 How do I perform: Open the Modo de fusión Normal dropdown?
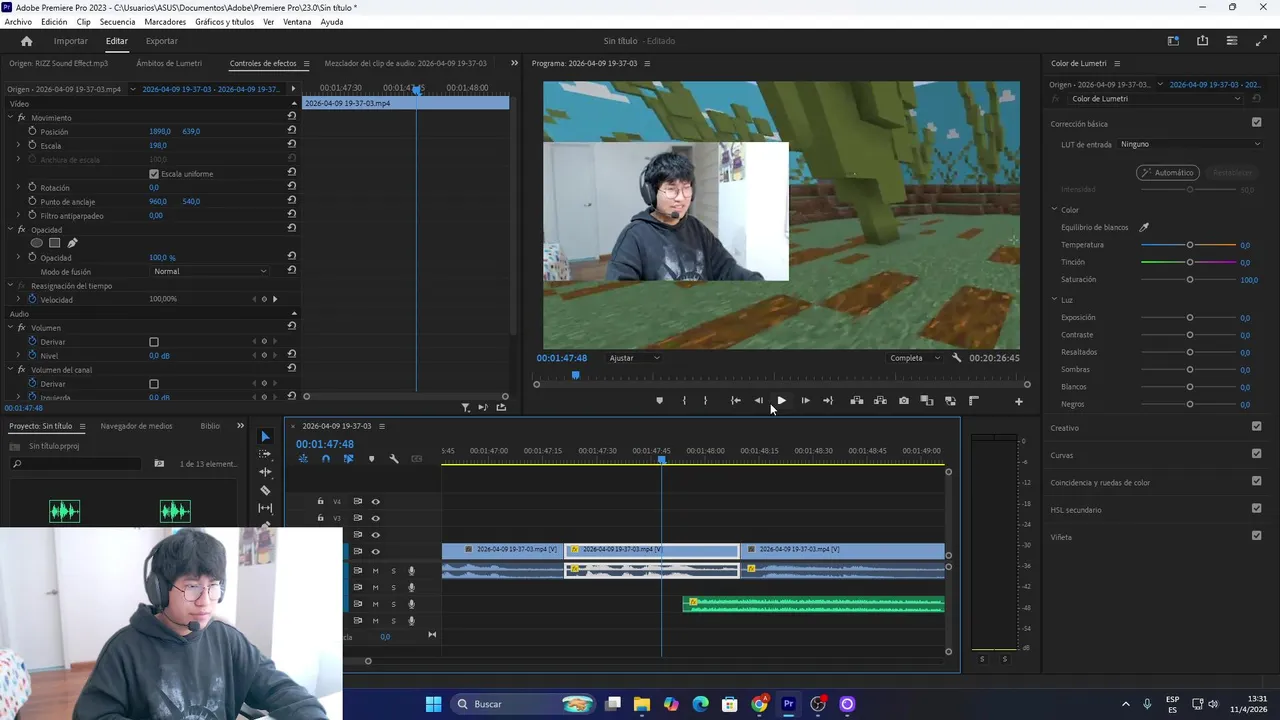click(210, 271)
